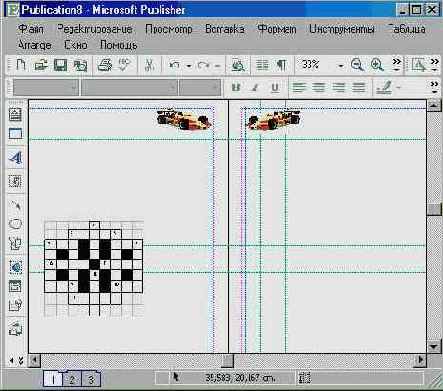Viewport: 443px width, 391px height.
Task: Toggle the paragraph marks display button
Action: pyautogui.click(x=282, y=65)
